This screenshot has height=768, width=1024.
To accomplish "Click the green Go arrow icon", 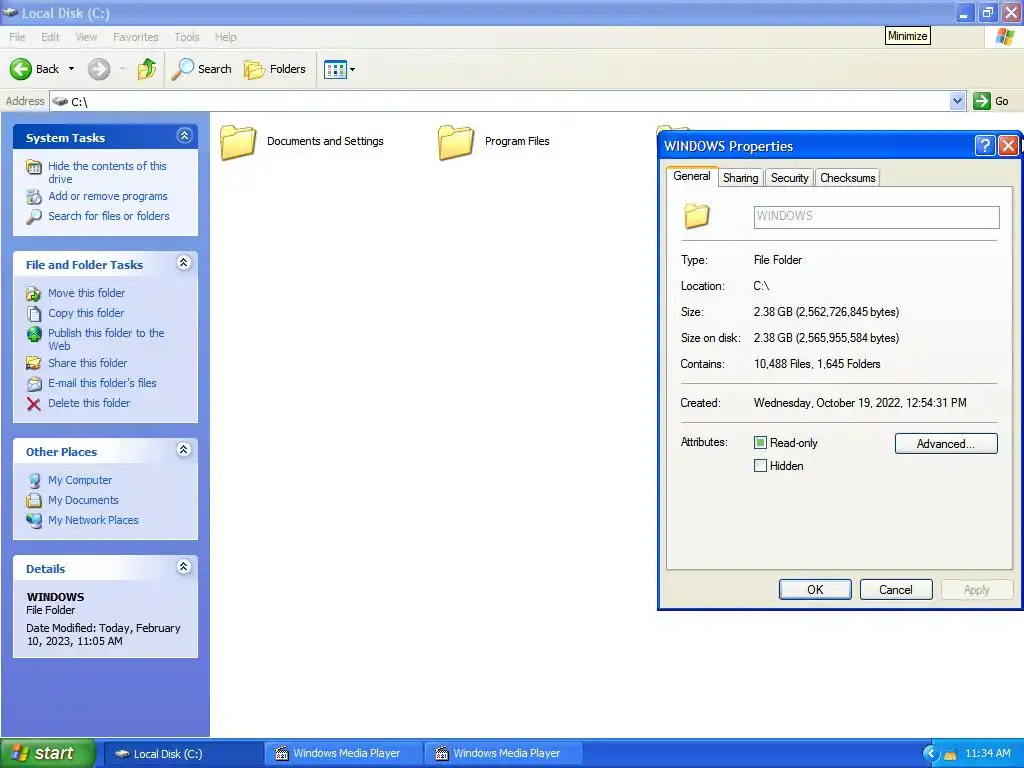I will pos(982,101).
